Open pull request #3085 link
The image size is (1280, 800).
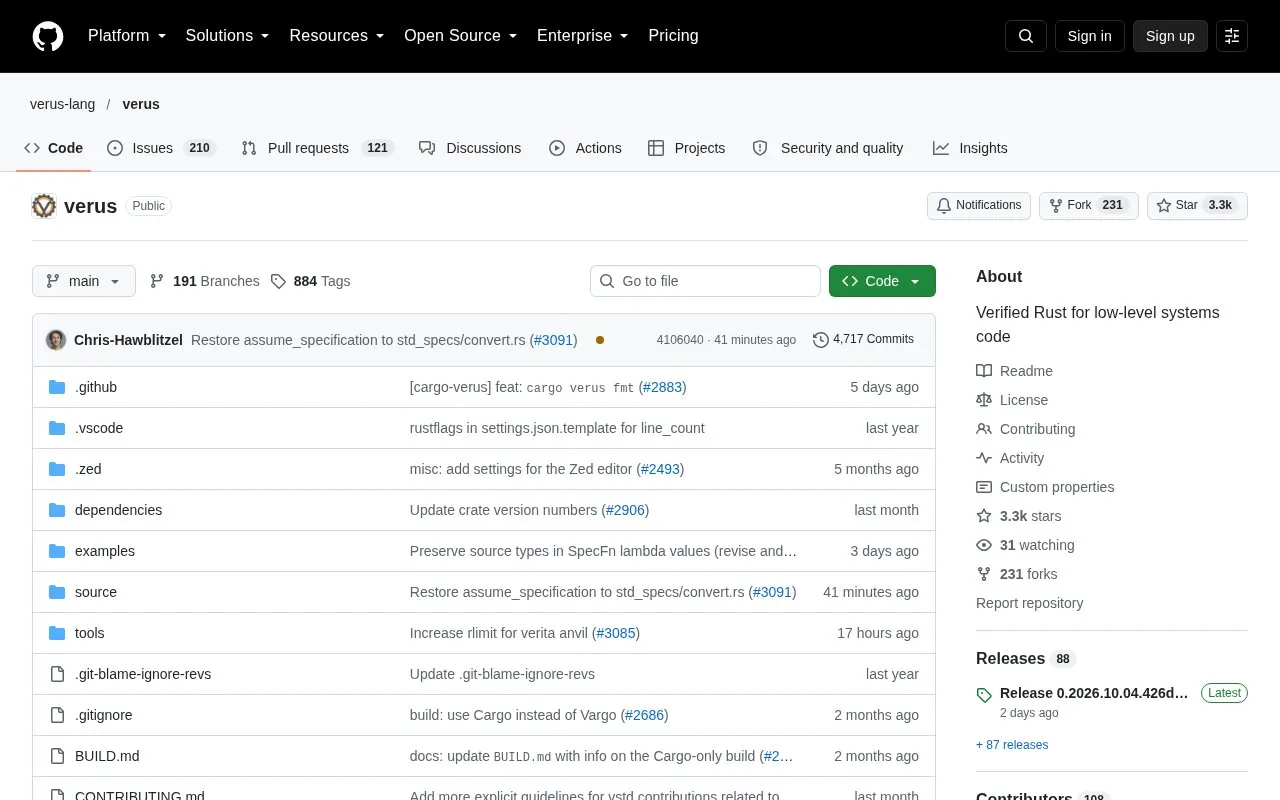(616, 633)
